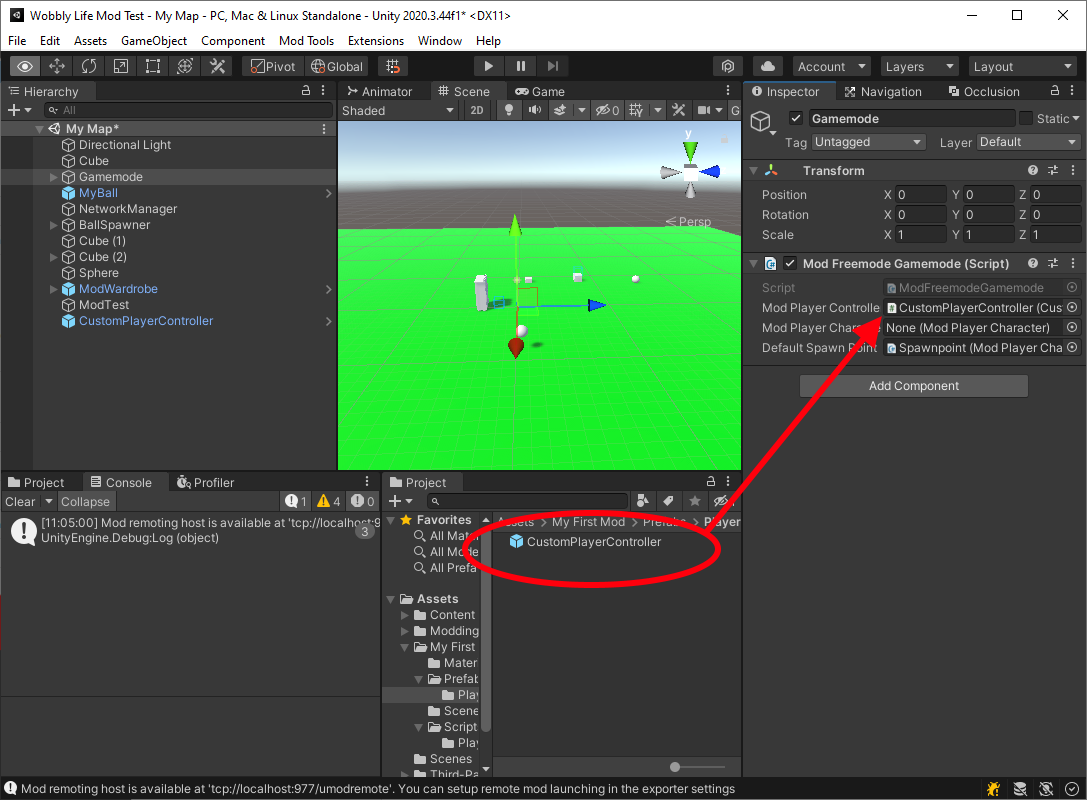Open custom editor tools icon

point(217,67)
